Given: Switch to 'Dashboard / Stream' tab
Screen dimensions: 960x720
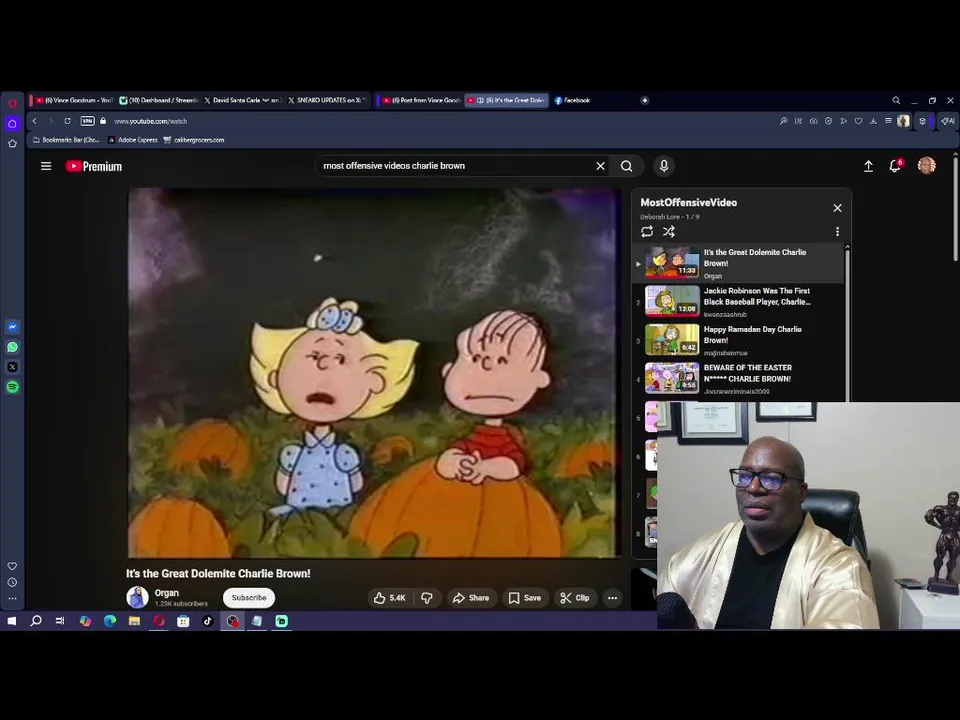Looking at the screenshot, I should (158, 100).
